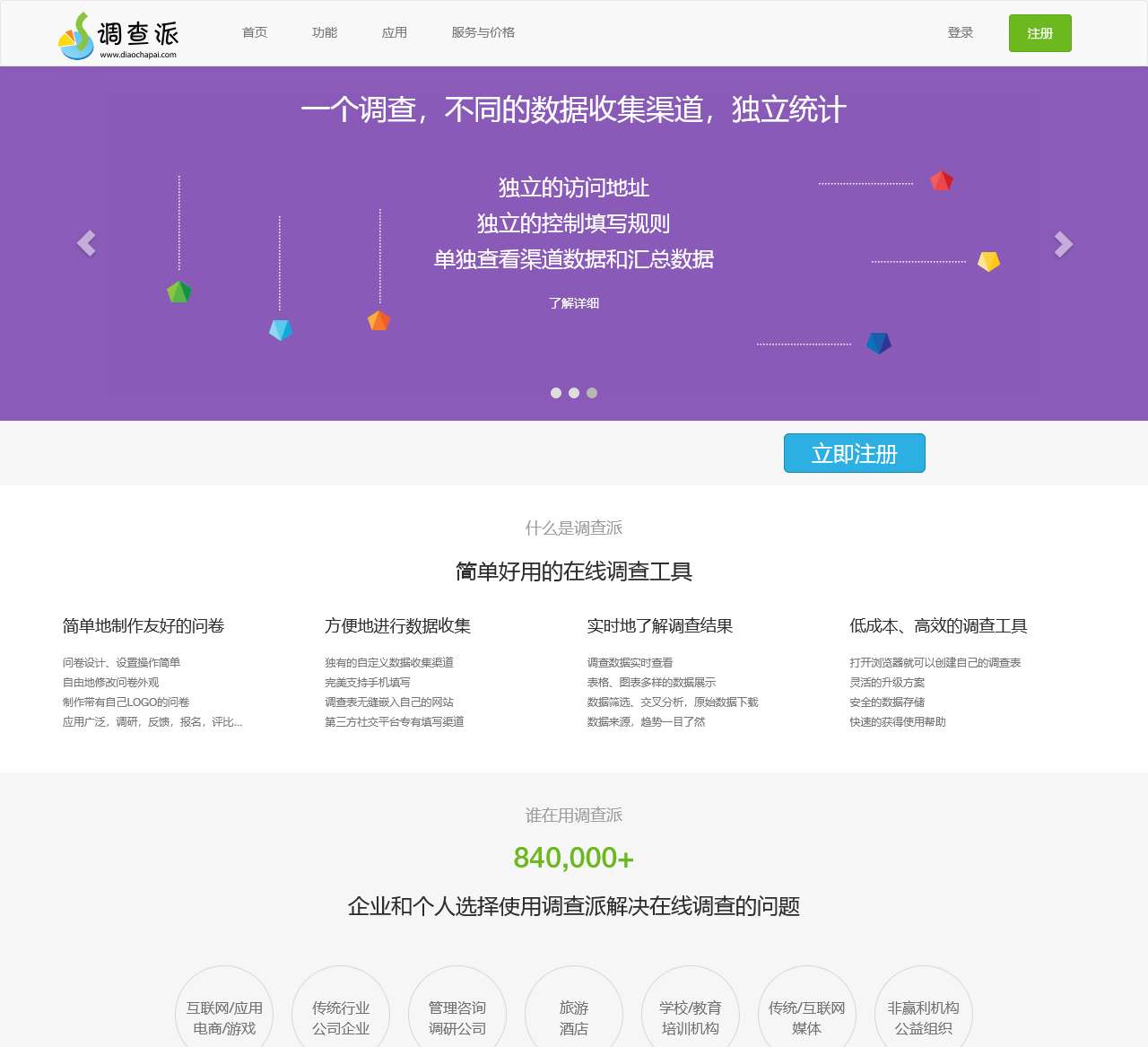Click heading 简单地制作友好的问卷

pyautogui.click(x=143, y=626)
